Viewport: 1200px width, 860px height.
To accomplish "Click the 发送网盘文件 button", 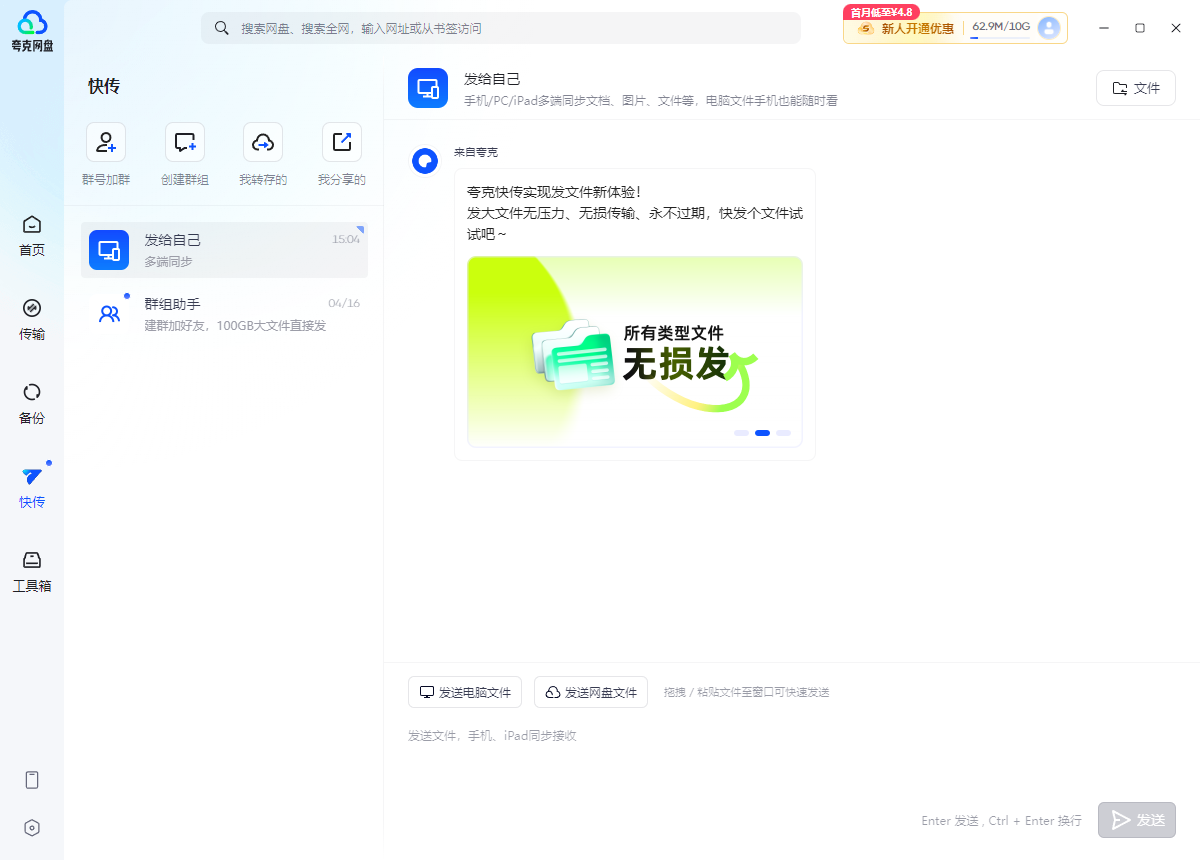I will click(x=590, y=691).
